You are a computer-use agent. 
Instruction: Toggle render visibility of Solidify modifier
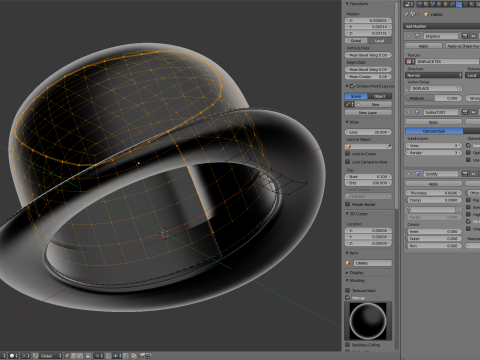pos(465,174)
